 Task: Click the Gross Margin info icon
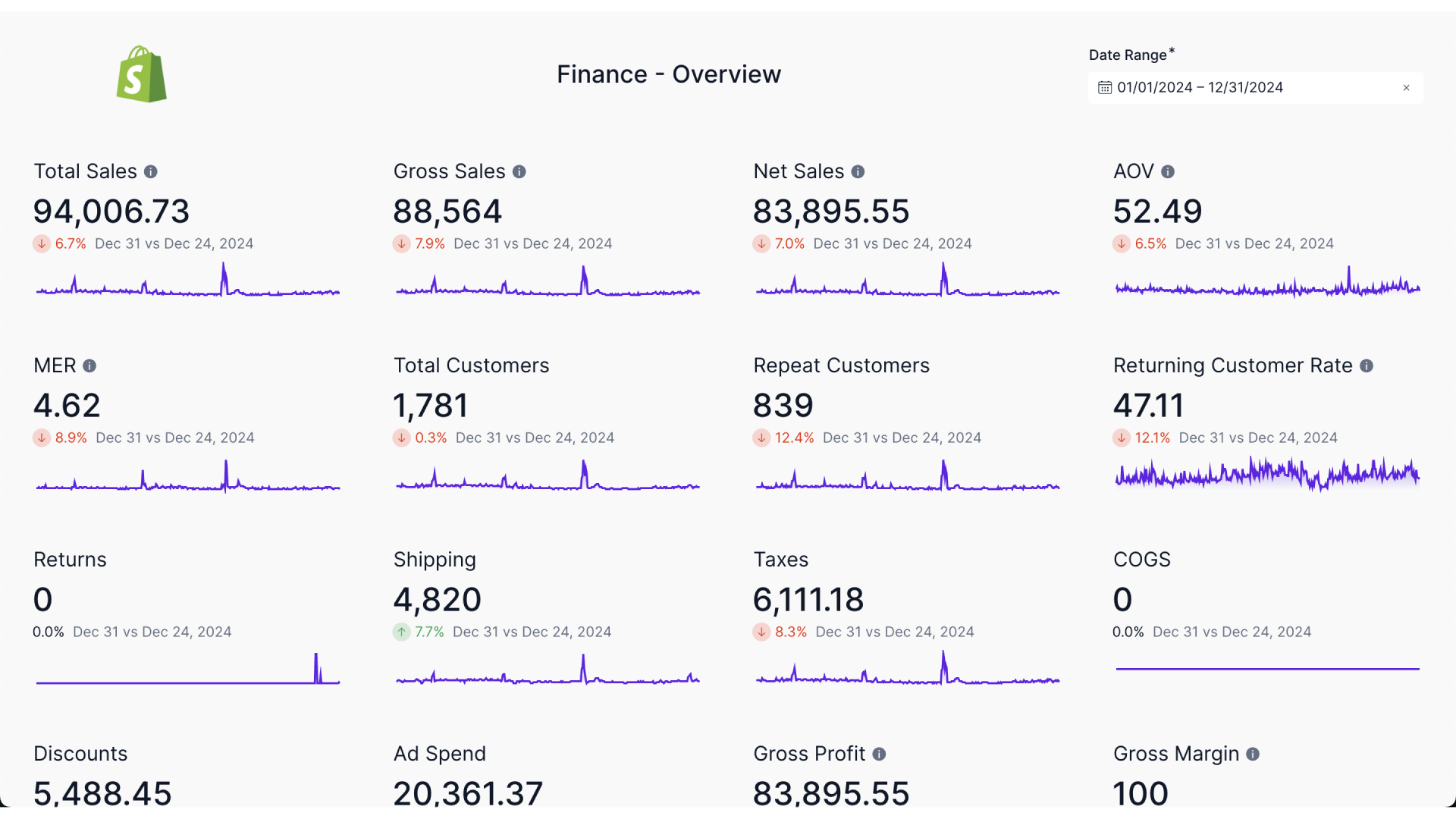click(1251, 754)
